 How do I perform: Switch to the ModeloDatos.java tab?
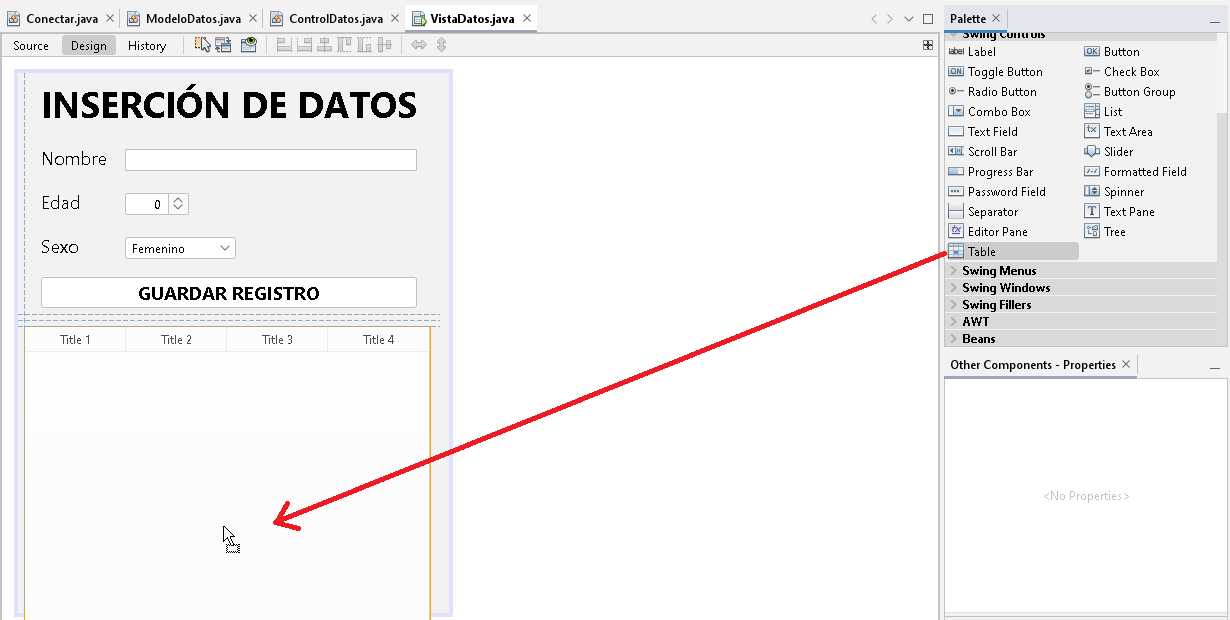click(x=192, y=19)
